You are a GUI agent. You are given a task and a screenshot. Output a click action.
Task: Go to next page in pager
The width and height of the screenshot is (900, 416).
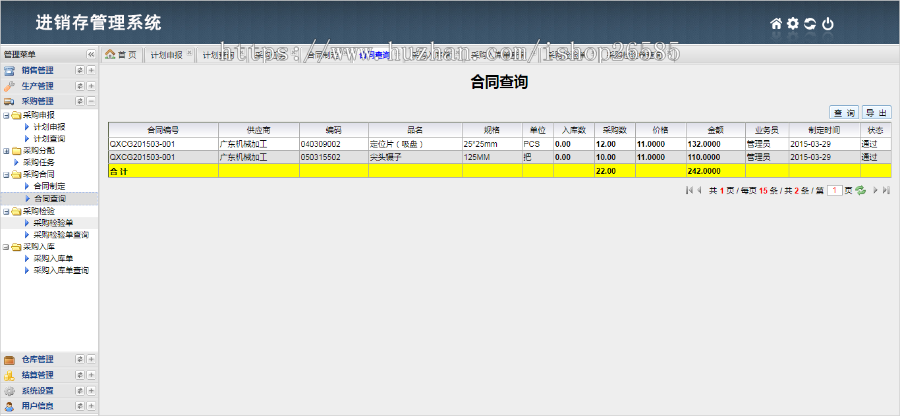pos(876,190)
